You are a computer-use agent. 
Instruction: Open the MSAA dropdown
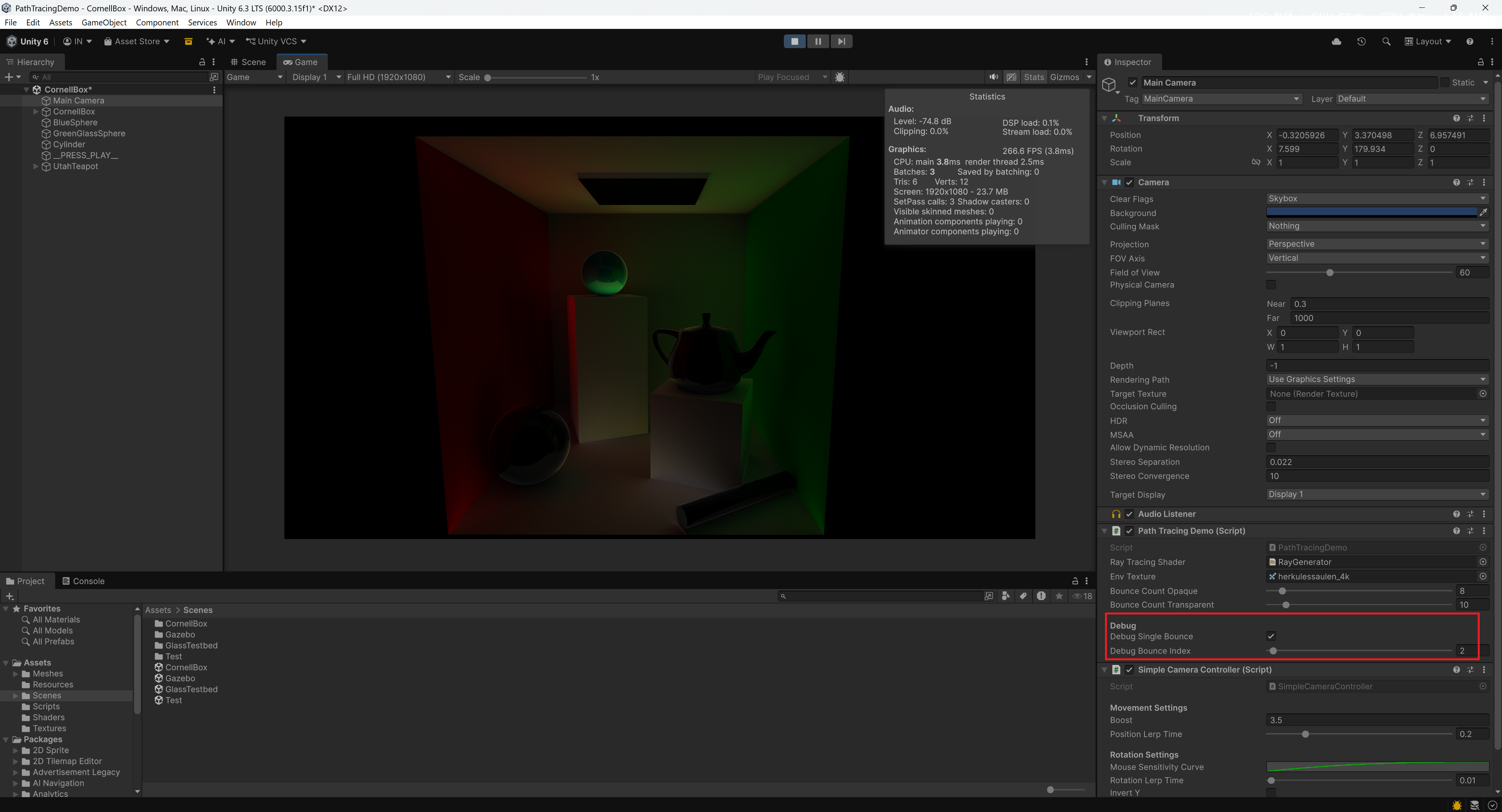pyautogui.click(x=1377, y=434)
